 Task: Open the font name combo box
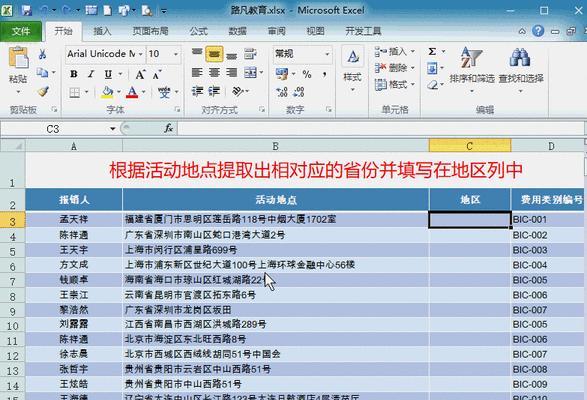click(105, 54)
